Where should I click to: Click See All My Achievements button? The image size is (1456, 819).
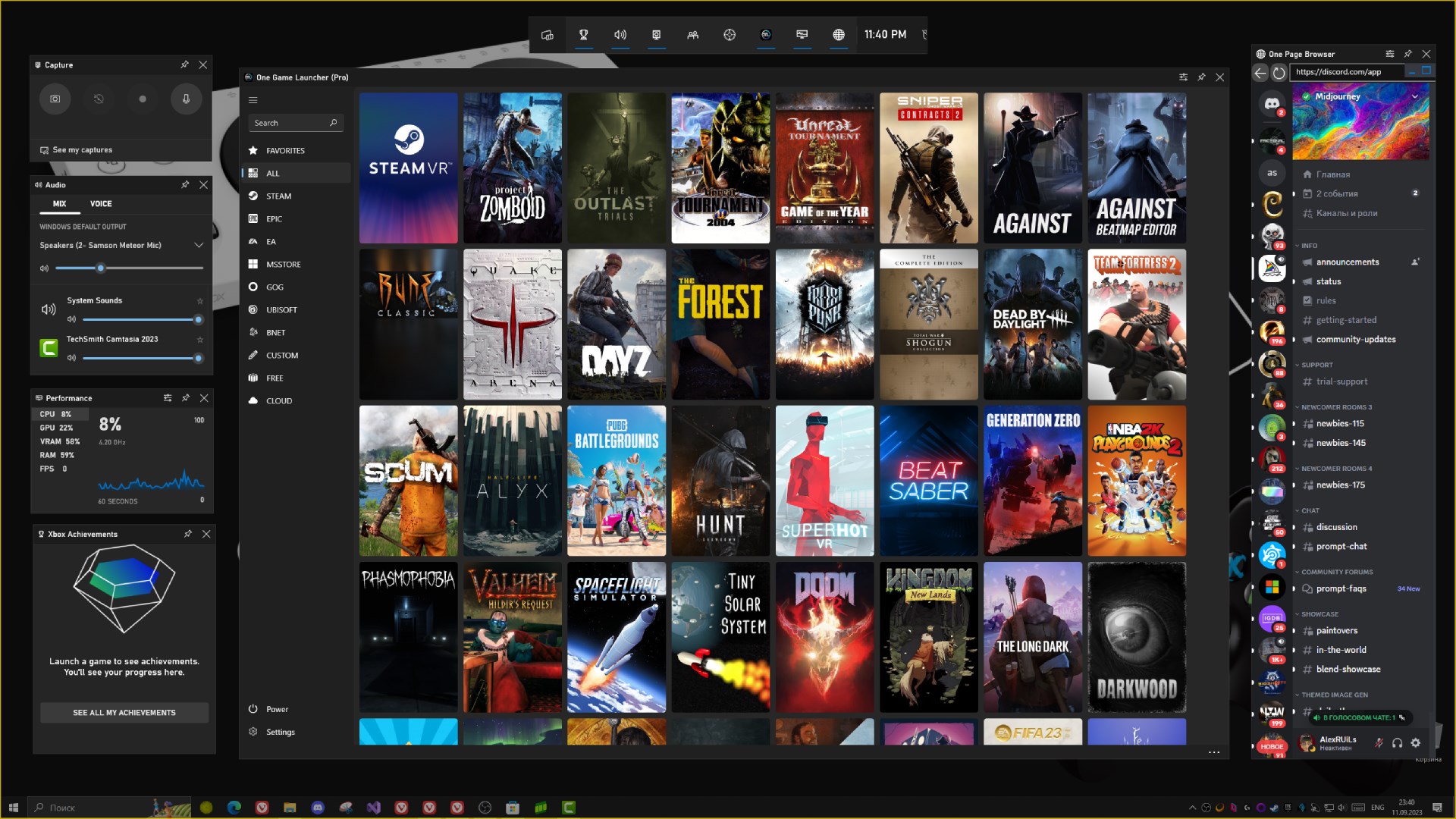coord(124,713)
